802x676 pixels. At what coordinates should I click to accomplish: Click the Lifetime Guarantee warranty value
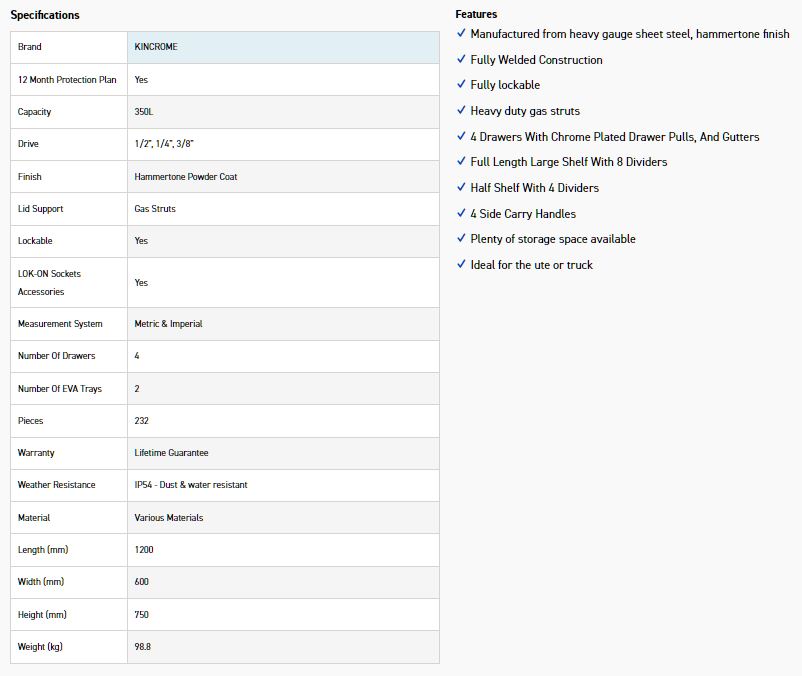[x=171, y=453]
